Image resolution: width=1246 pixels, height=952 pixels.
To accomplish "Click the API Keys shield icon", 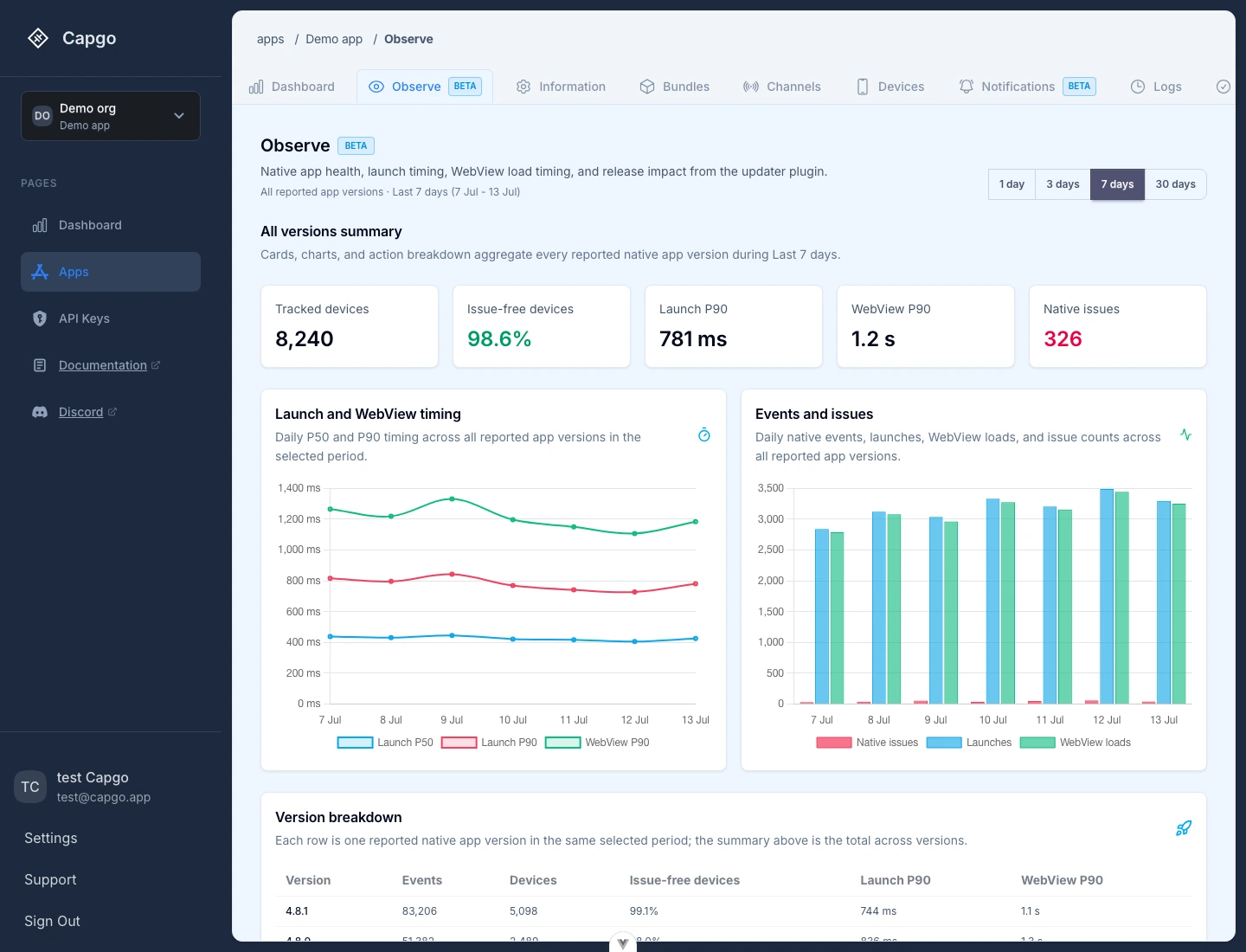I will 40,318.
